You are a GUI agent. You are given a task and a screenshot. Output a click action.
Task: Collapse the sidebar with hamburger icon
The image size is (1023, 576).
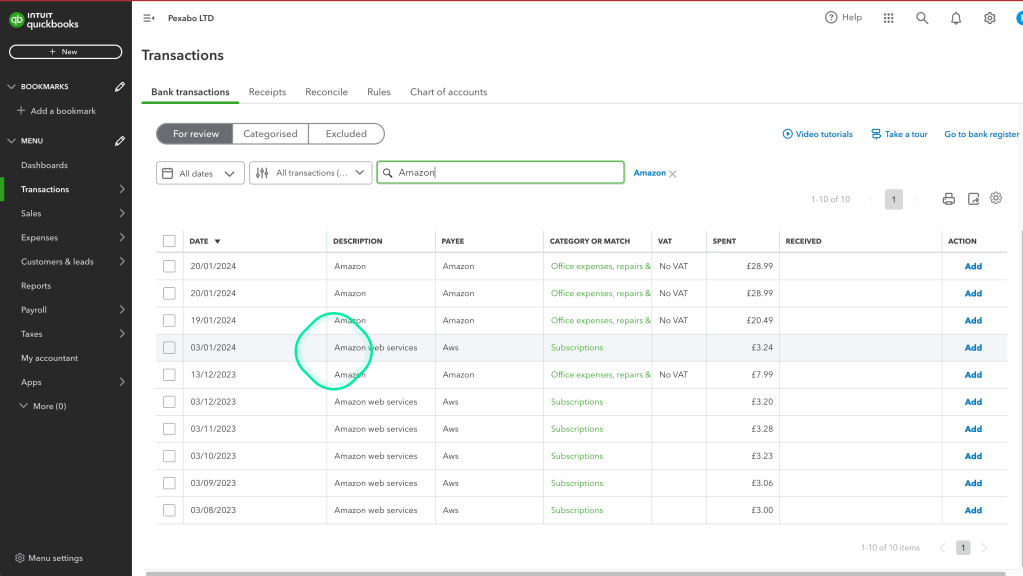(149, 18)
